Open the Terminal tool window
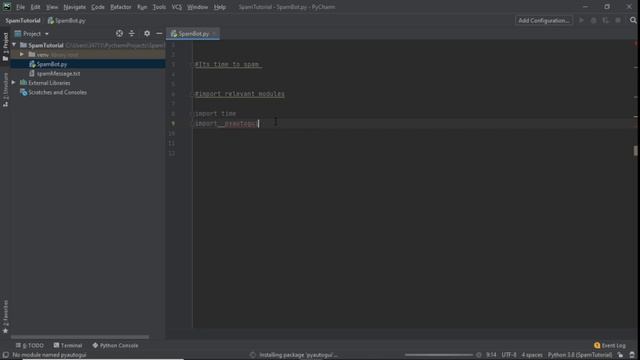This screenshot has height=360, width=640. tap(68, 345)
